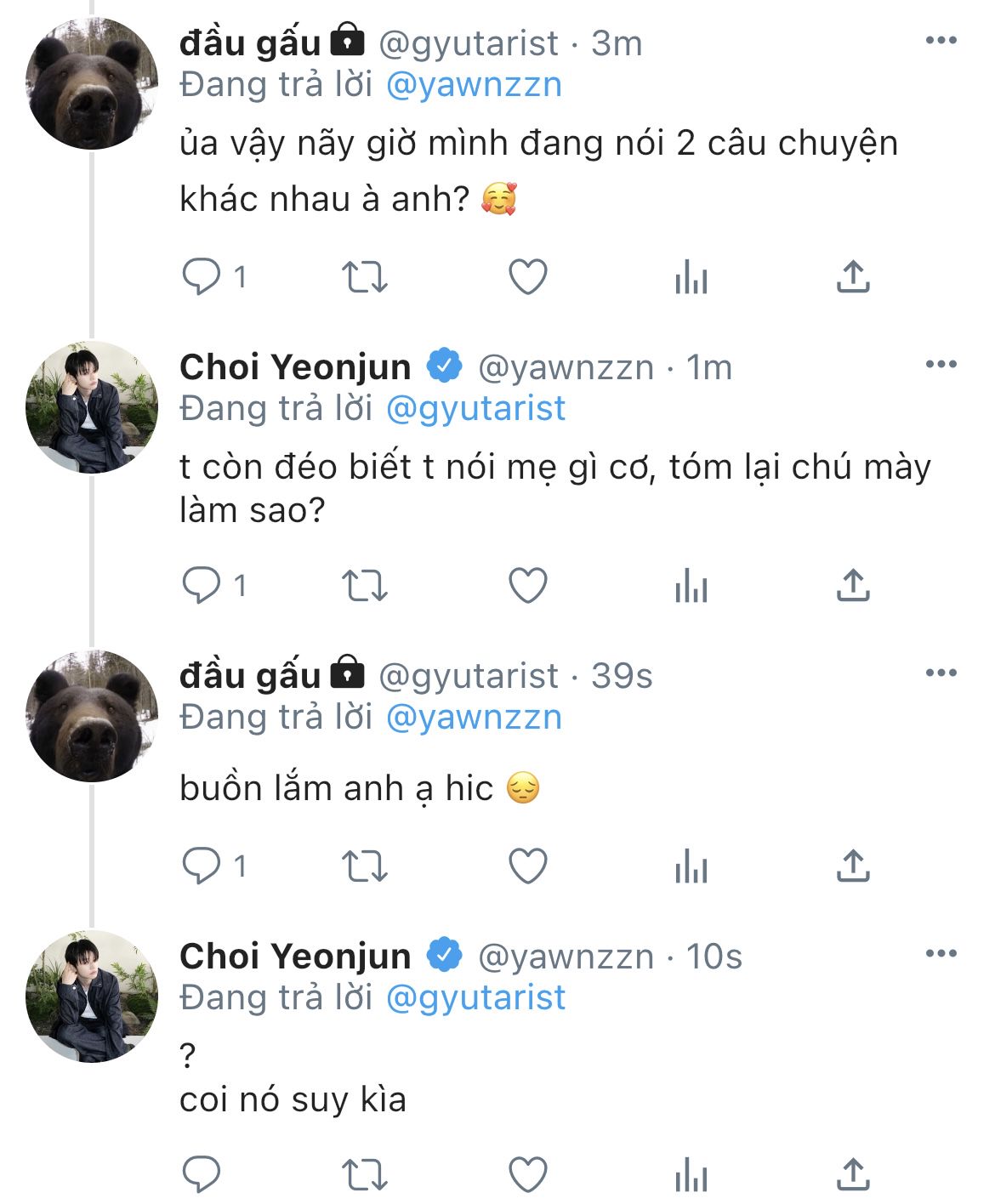Viewport: 995px width, 1204px height.
Task: Retweet the first đầu gấu tweet
Action: pos(364,277)
